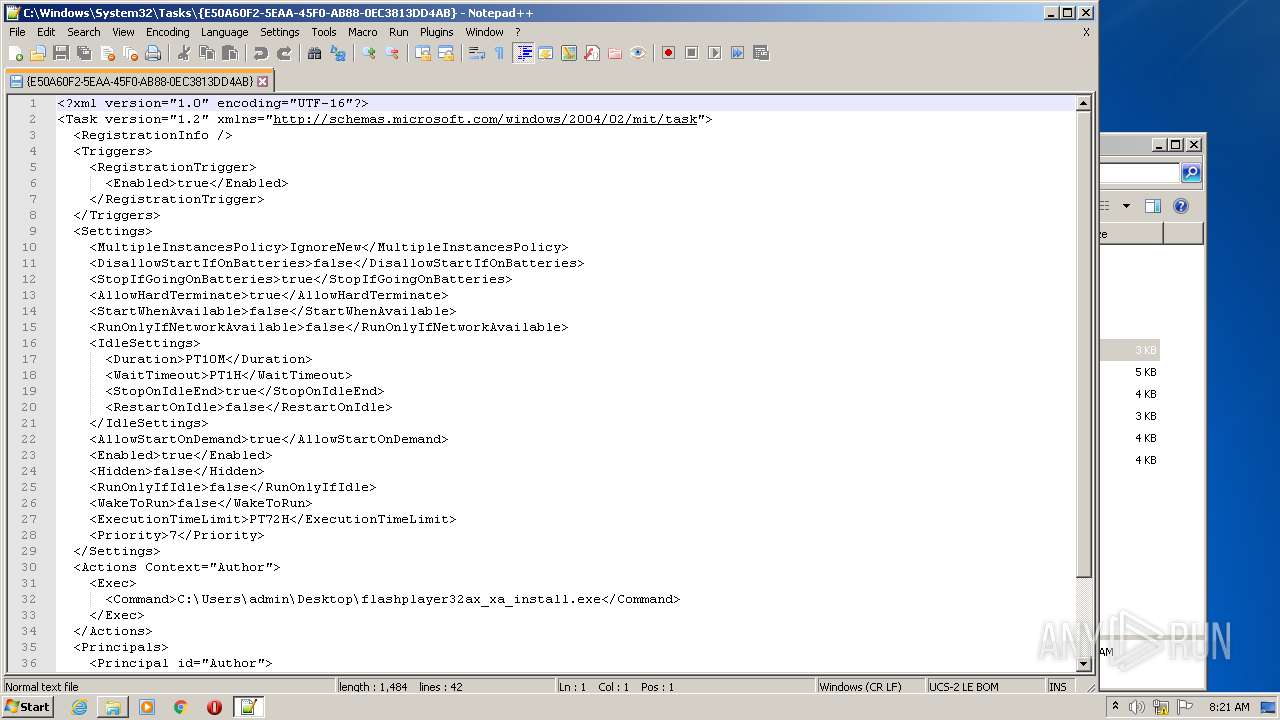
Task: Click the volume icon in system tray
Action: coord(1137,707)
